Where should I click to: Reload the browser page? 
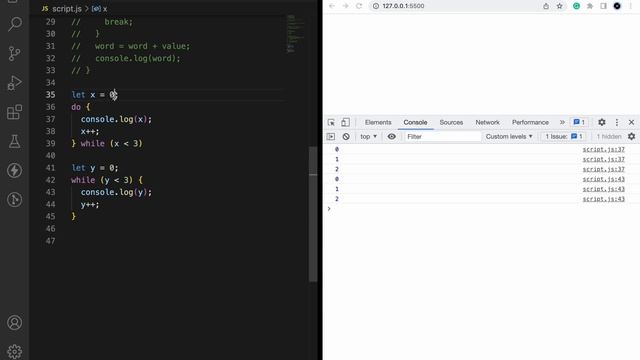pyautogui.click(x=359, y=6)
